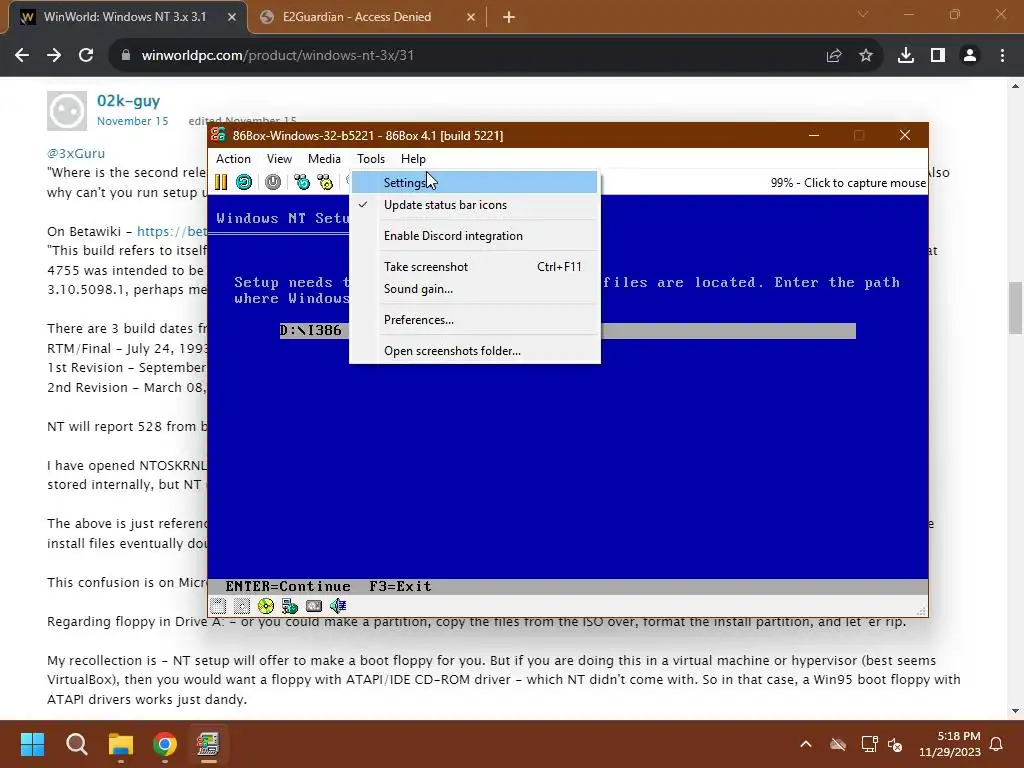Click the Chrome address bar URL
This screenshot has height=768, width=1024.
point(278,56)
